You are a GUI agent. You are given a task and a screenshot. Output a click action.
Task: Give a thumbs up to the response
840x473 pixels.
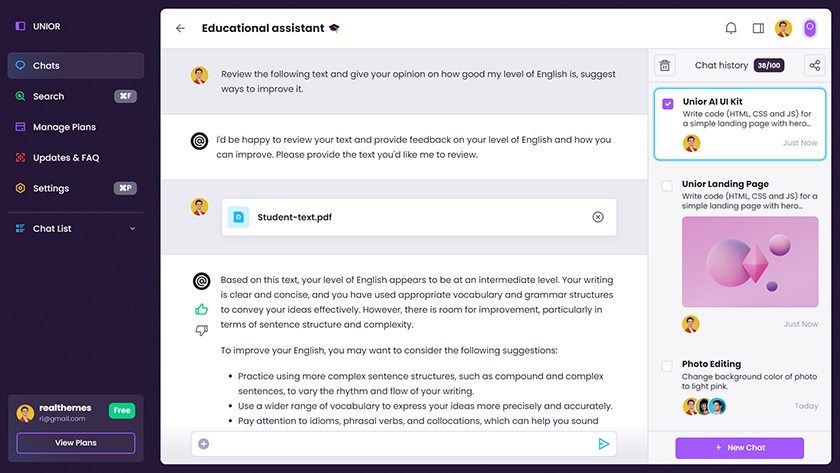tap(201, 310)
